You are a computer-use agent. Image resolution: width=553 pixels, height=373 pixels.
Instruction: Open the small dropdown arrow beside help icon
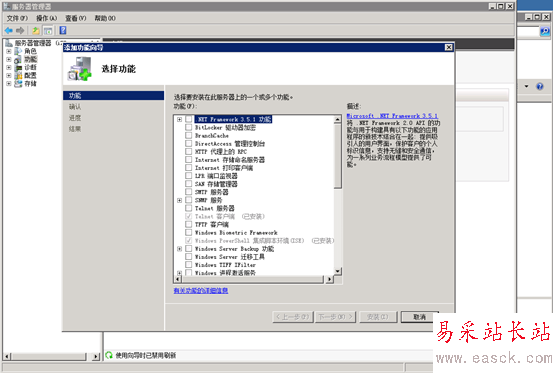526,86
